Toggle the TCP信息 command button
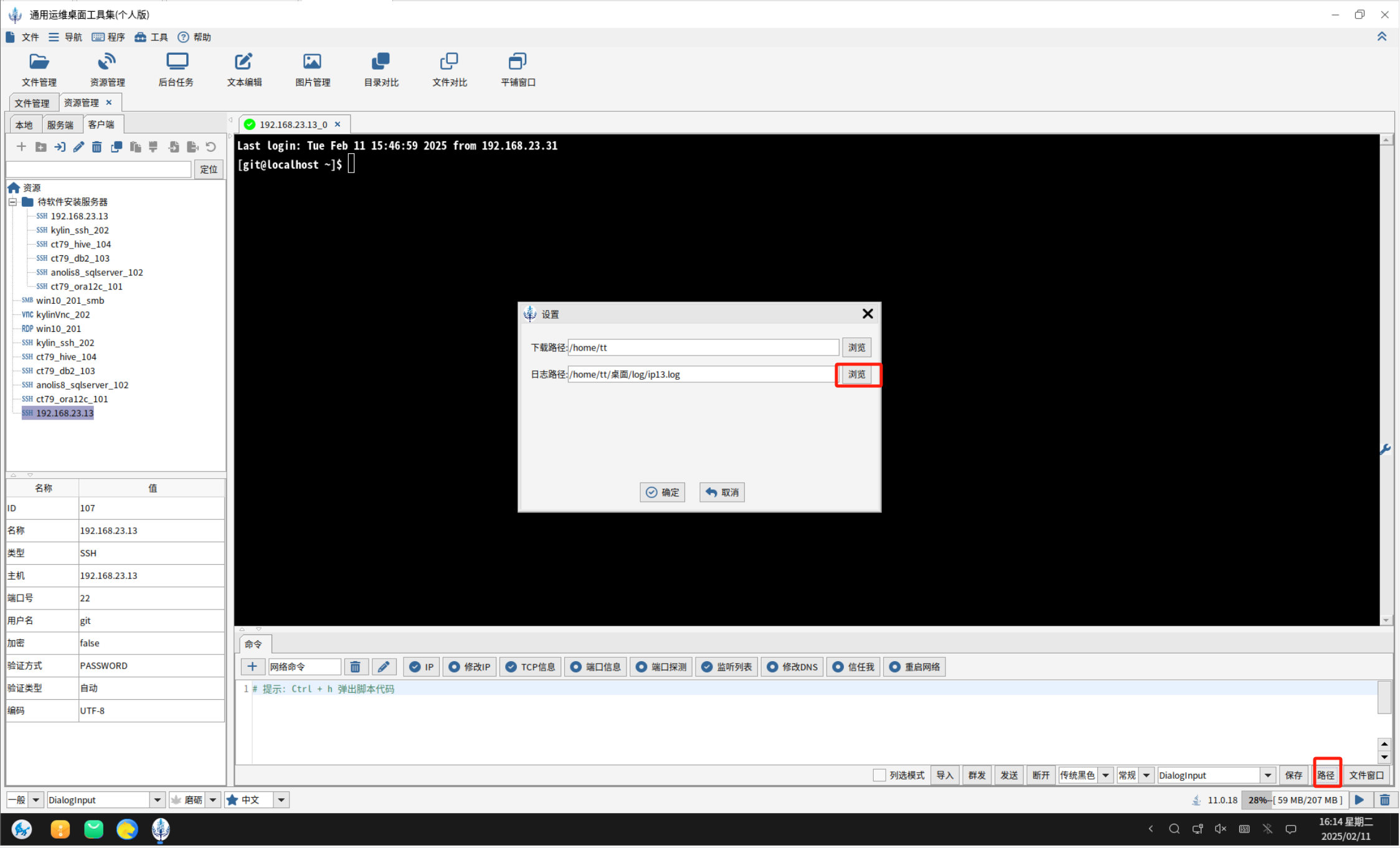 click(531, 667)
